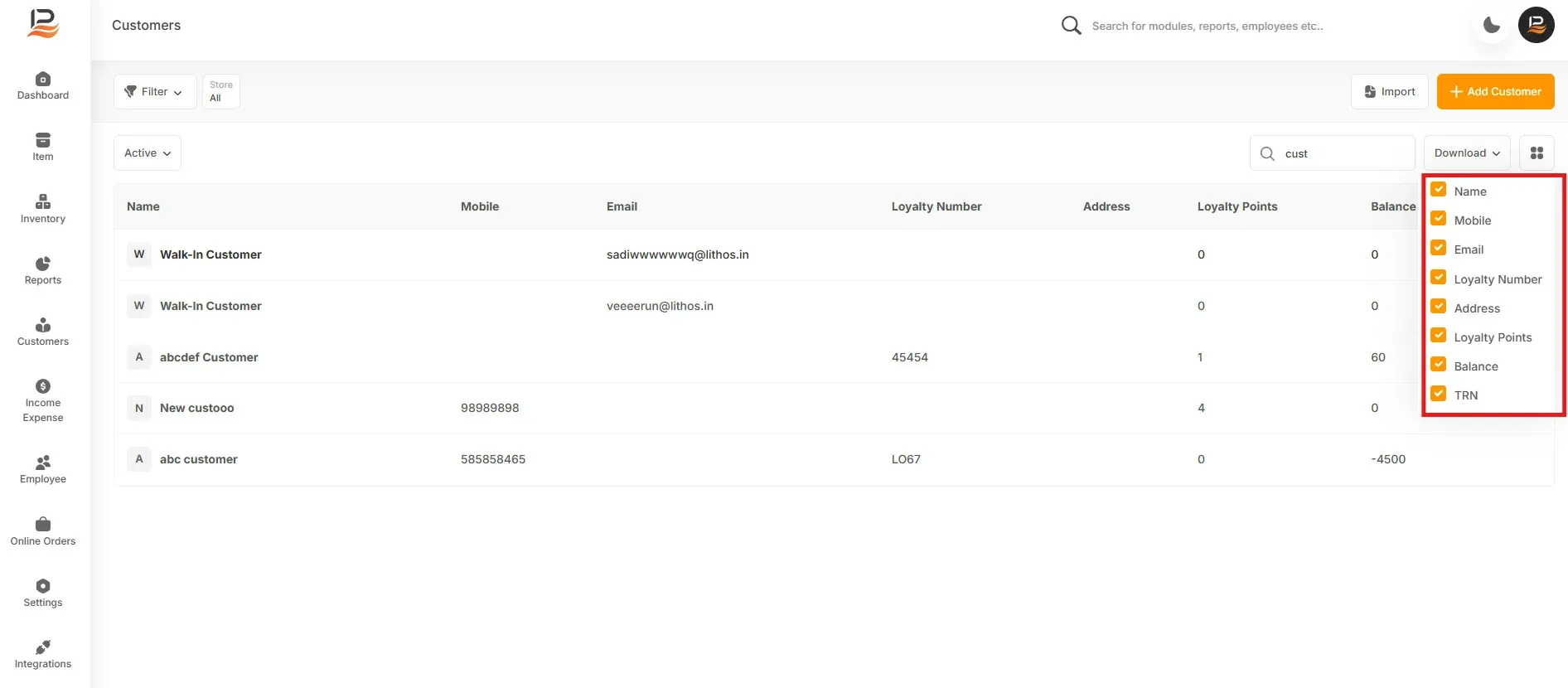Toggle the Balance column checkbox

[1439, 365]
